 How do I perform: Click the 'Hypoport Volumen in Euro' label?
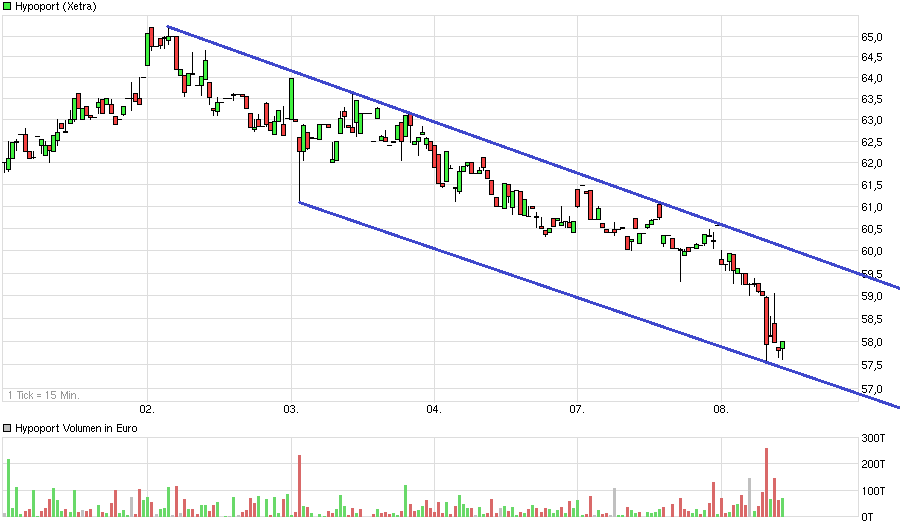pos(76,428)
